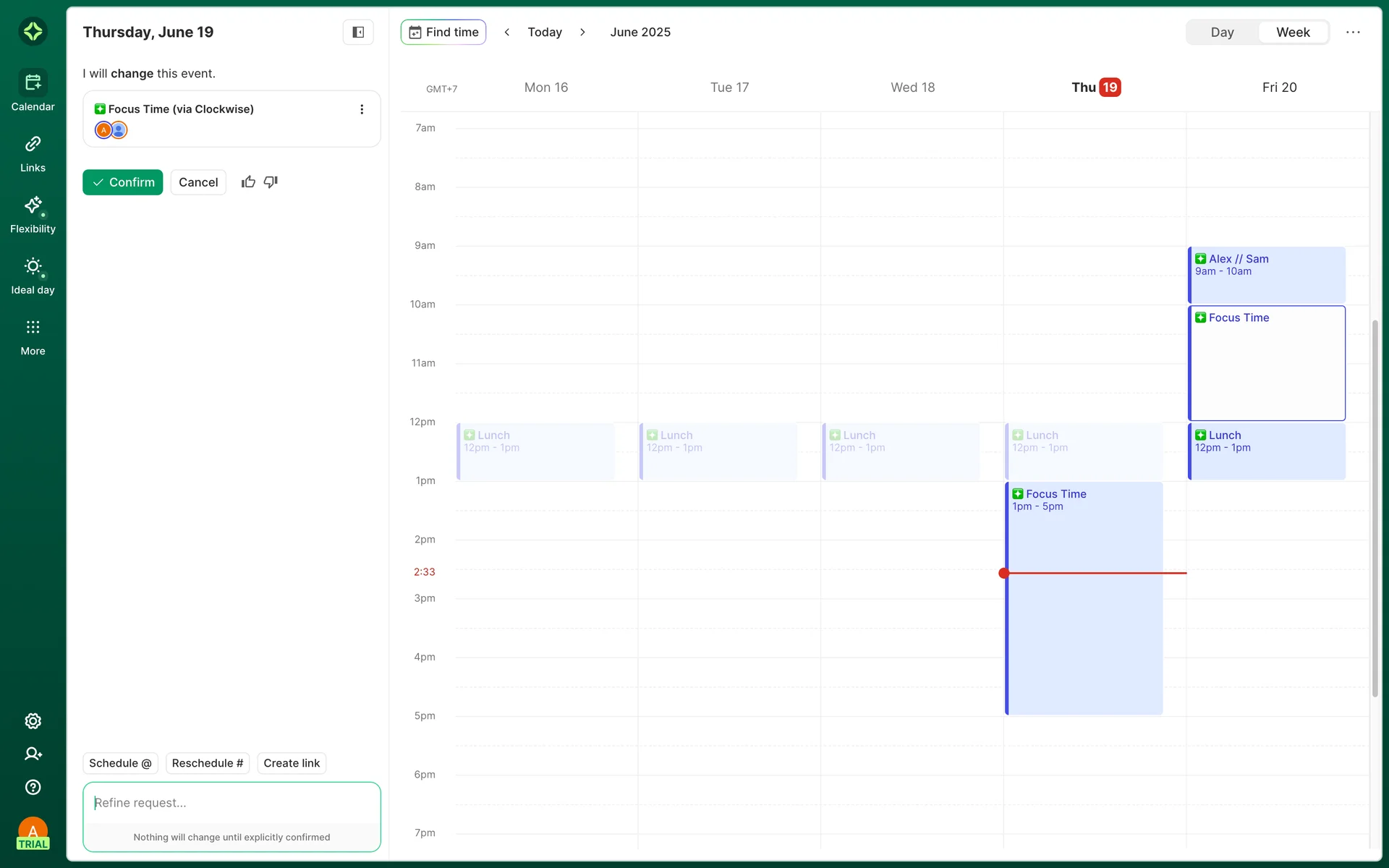Image resolution: width=1389 pixels, height=868 pixels.
Task: Open the help question mark icon
Action: pos(33,787)
